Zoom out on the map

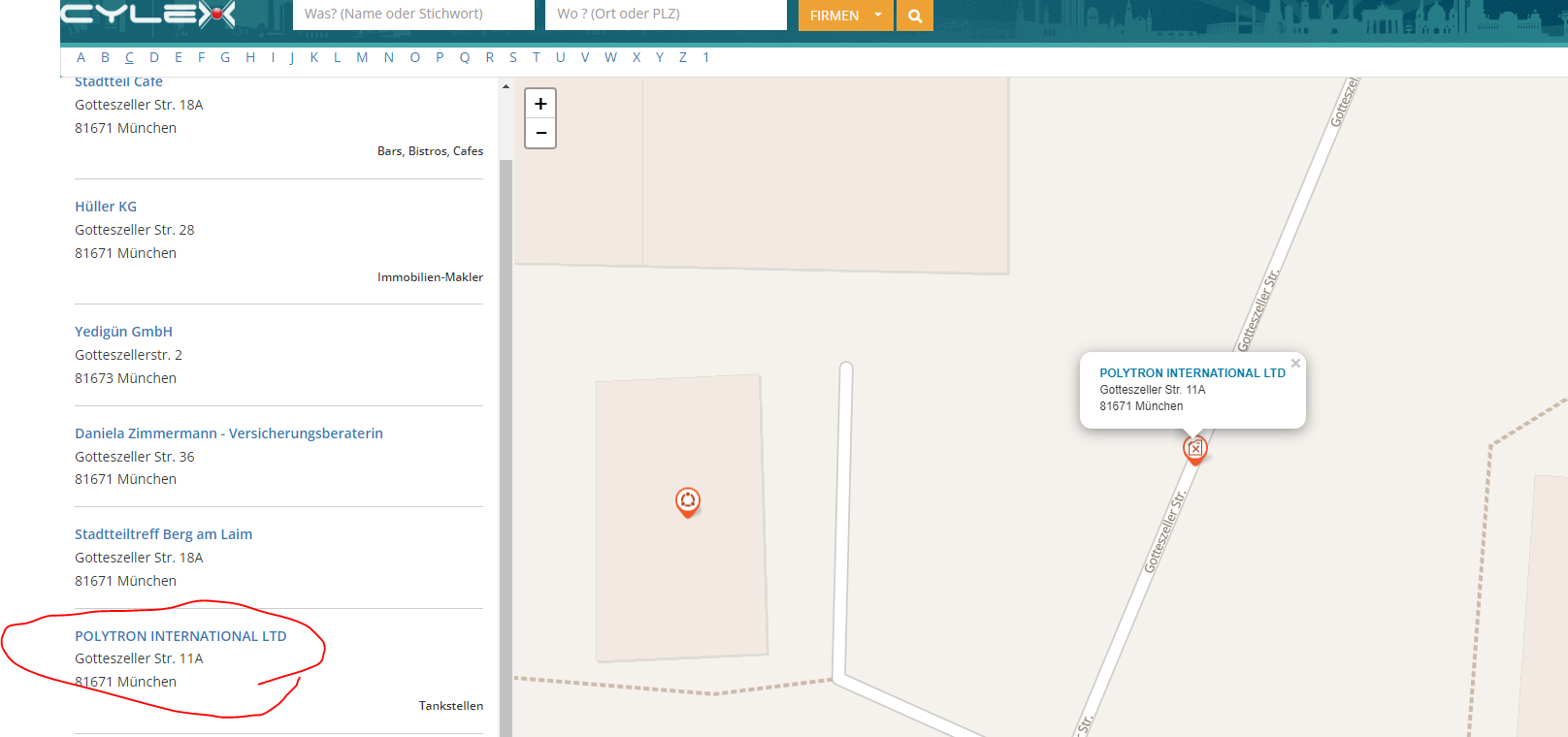coord(540,133)
